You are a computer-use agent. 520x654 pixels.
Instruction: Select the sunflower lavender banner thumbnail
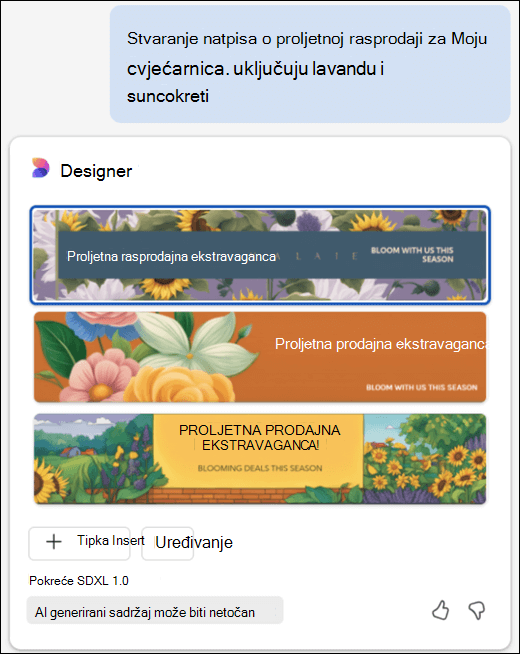coord(260,255)
